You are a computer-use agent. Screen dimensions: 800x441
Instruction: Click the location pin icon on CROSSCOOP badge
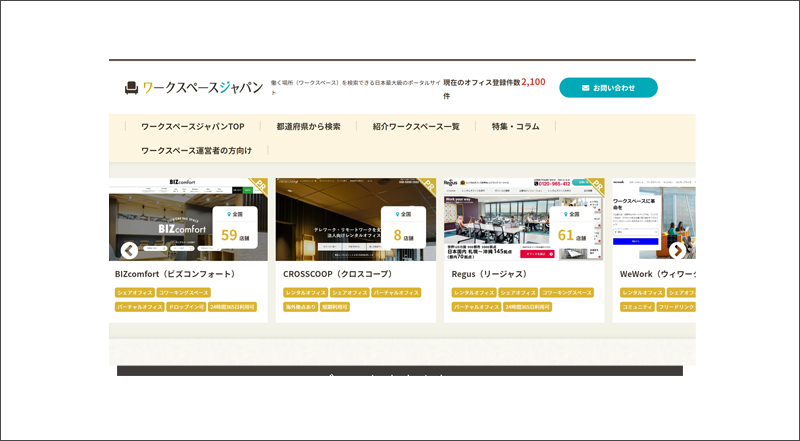tap(397, 214)
